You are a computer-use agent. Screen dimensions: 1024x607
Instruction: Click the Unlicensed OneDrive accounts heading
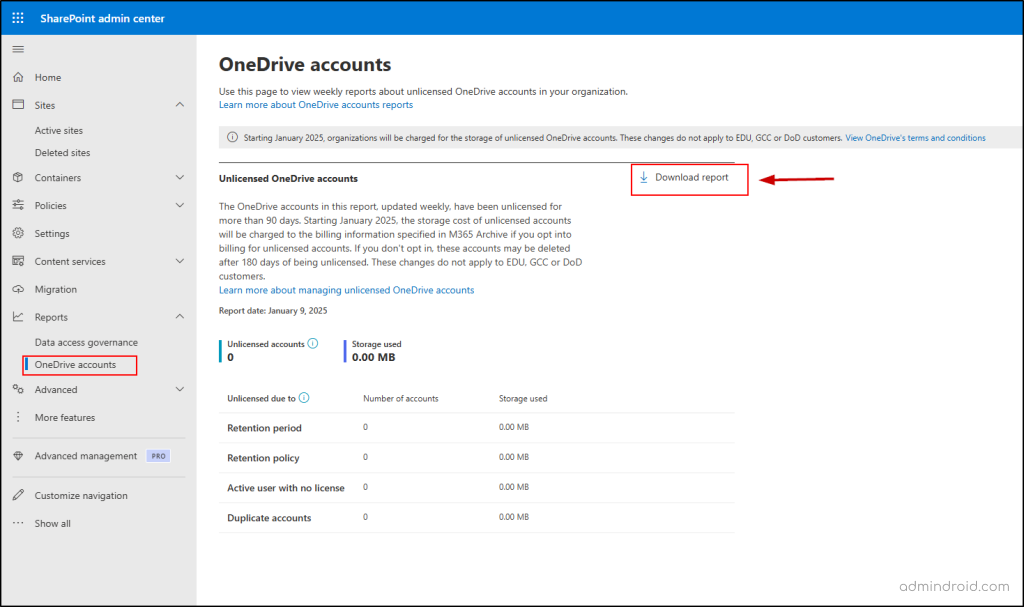click(288, 178)
